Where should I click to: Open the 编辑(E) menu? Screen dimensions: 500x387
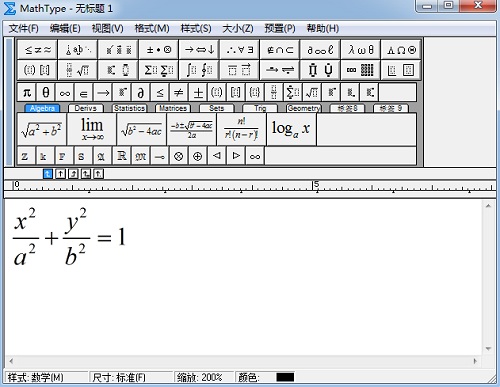(65, 28)
